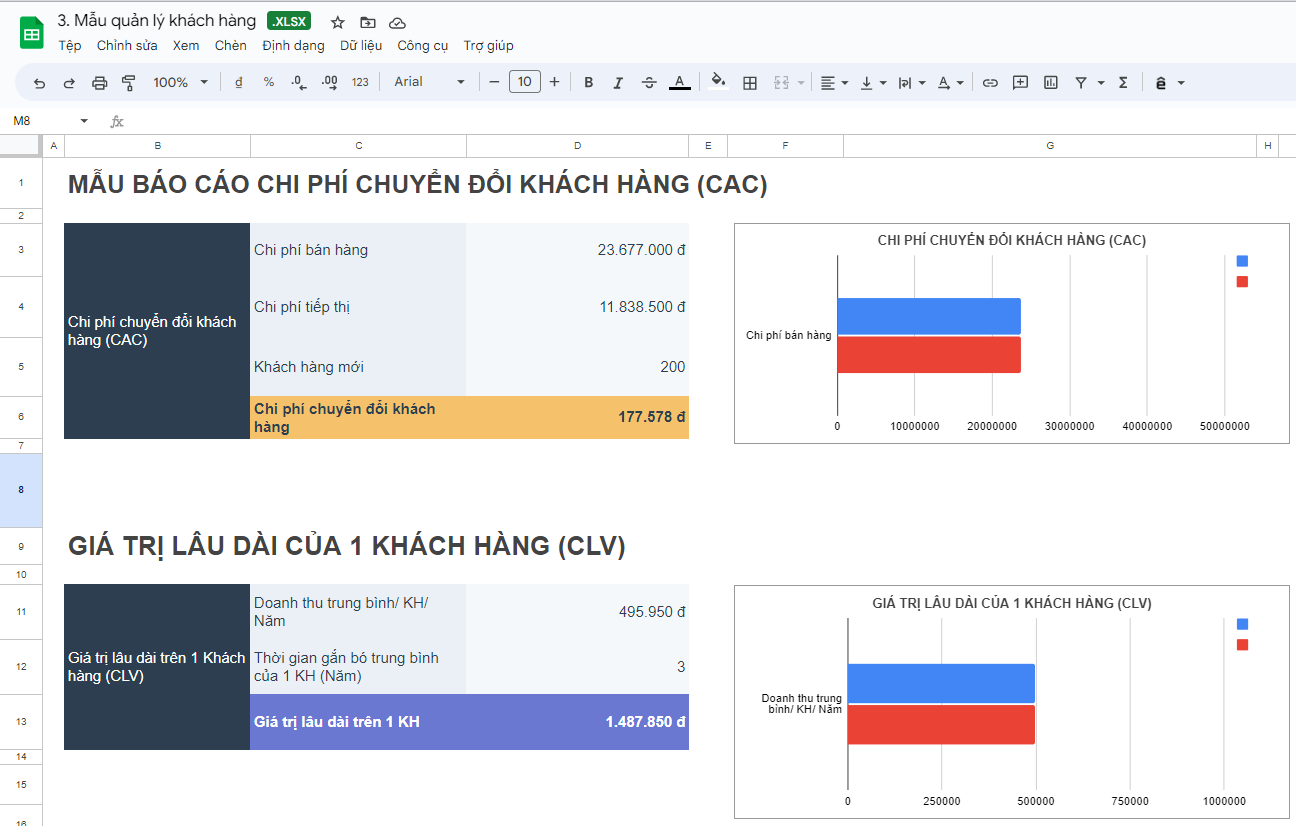
Task: Format the cell as percent
Action: 269,82
